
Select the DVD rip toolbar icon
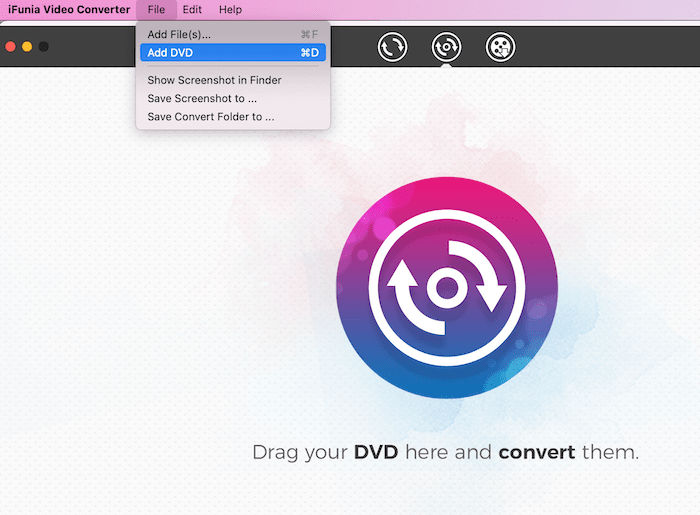click(446, 46)
